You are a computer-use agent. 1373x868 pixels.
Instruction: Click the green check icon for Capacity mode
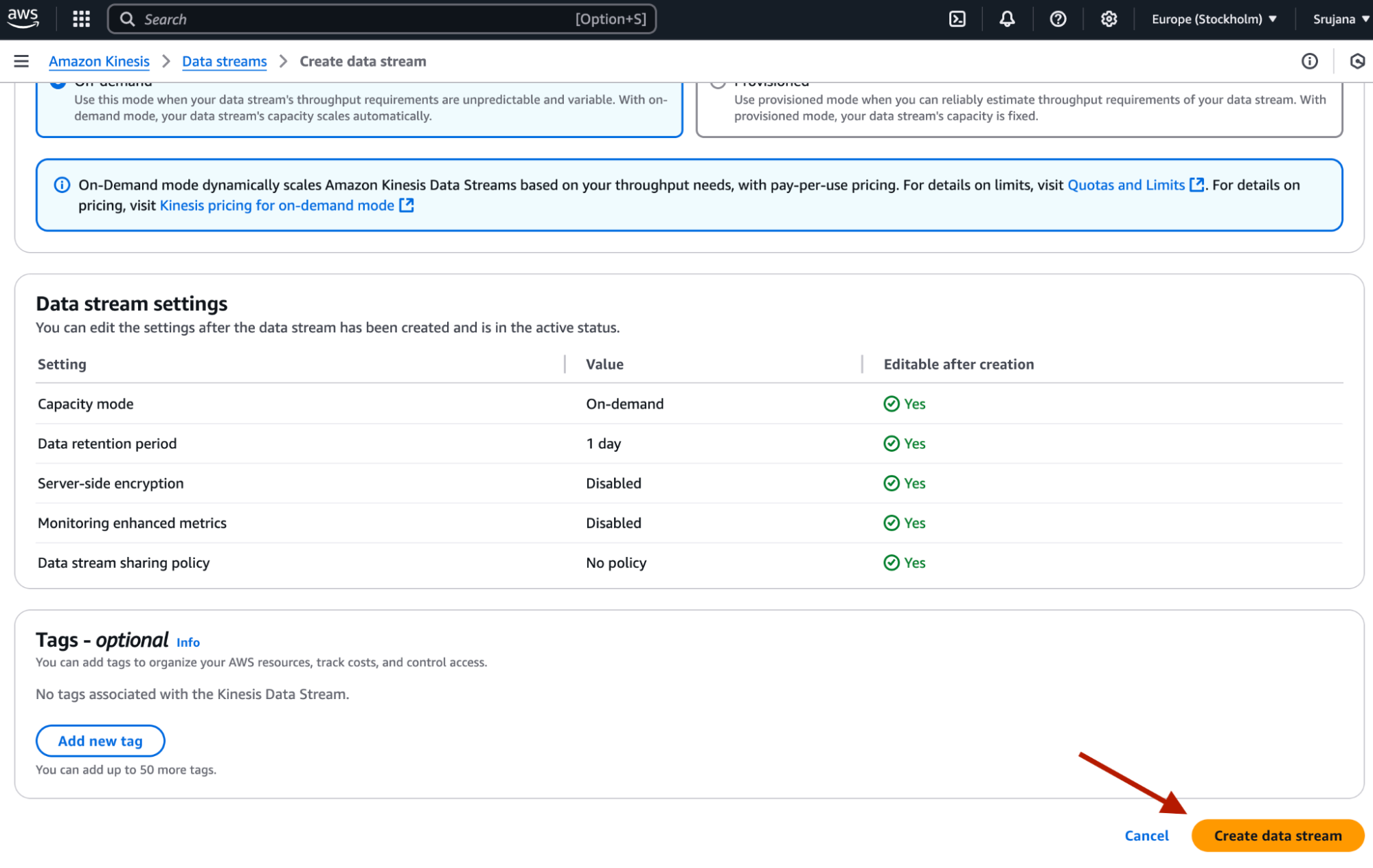(x=891, y=404)
